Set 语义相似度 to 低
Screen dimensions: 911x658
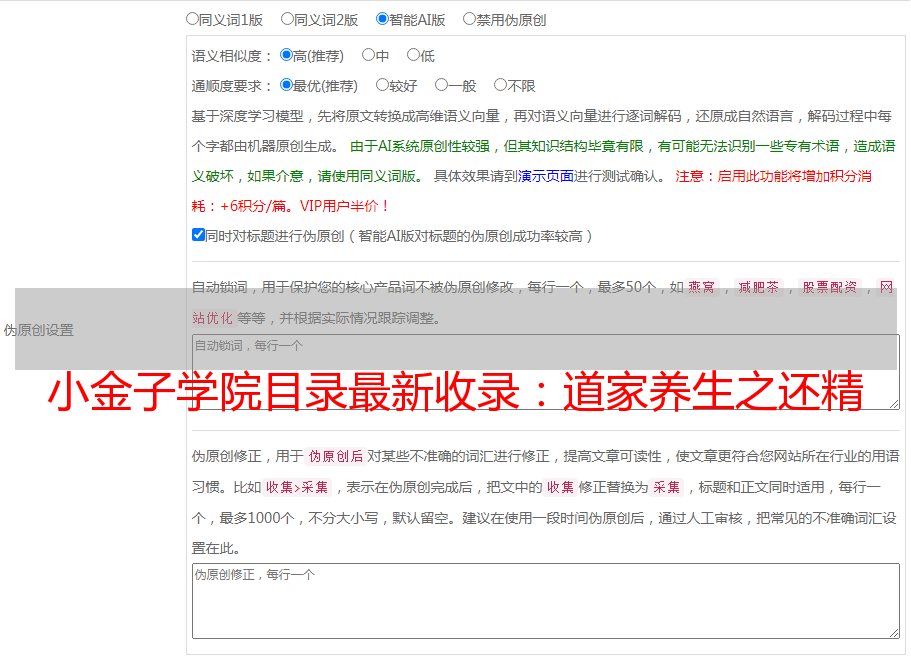413,55
